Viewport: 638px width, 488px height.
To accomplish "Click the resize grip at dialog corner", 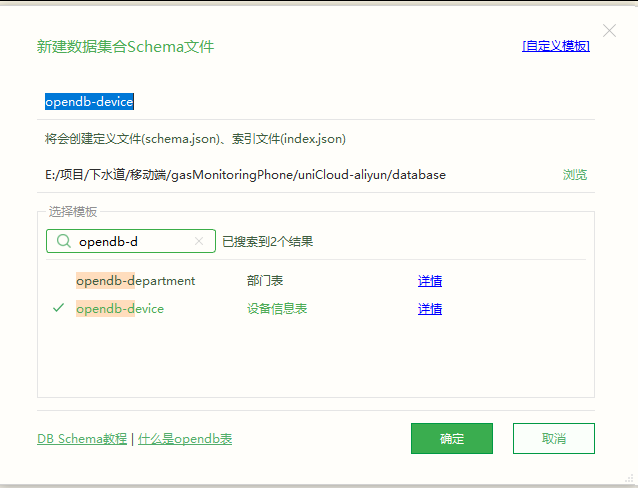I will tap(629, 478).
